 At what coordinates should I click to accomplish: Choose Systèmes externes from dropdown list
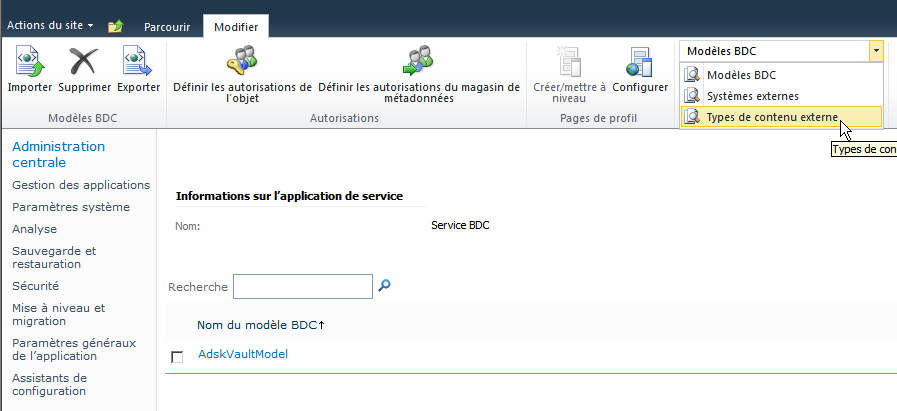click(x=752, y=96)
